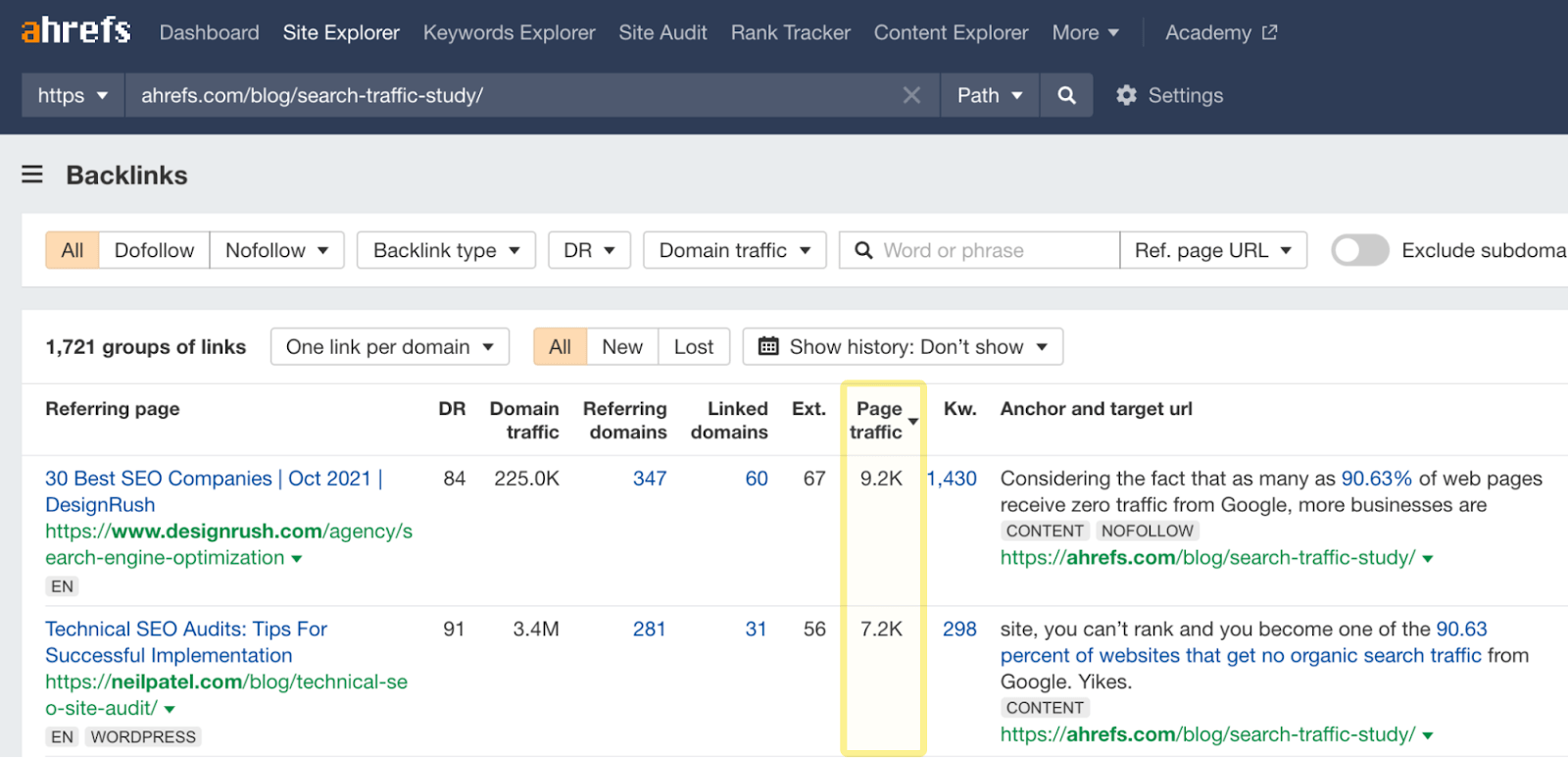
Task: Open Settings via the gear icon
Action: [1127, 95]
